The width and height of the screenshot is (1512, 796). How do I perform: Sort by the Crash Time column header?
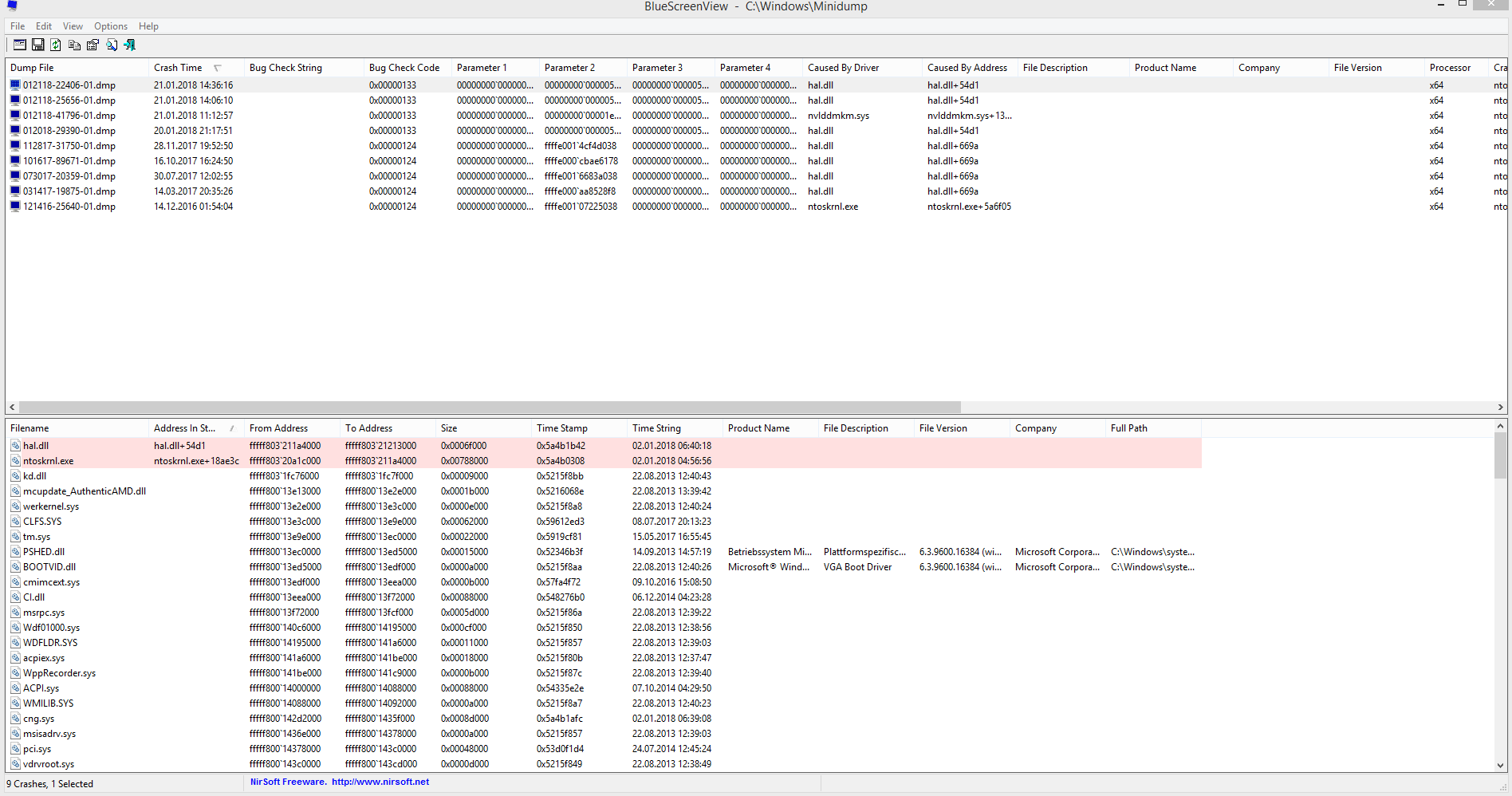(x=196, y=68)
